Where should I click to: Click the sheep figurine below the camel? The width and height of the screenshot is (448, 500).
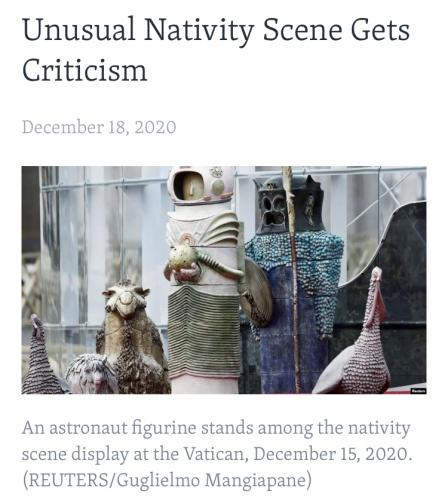(91, 374)
